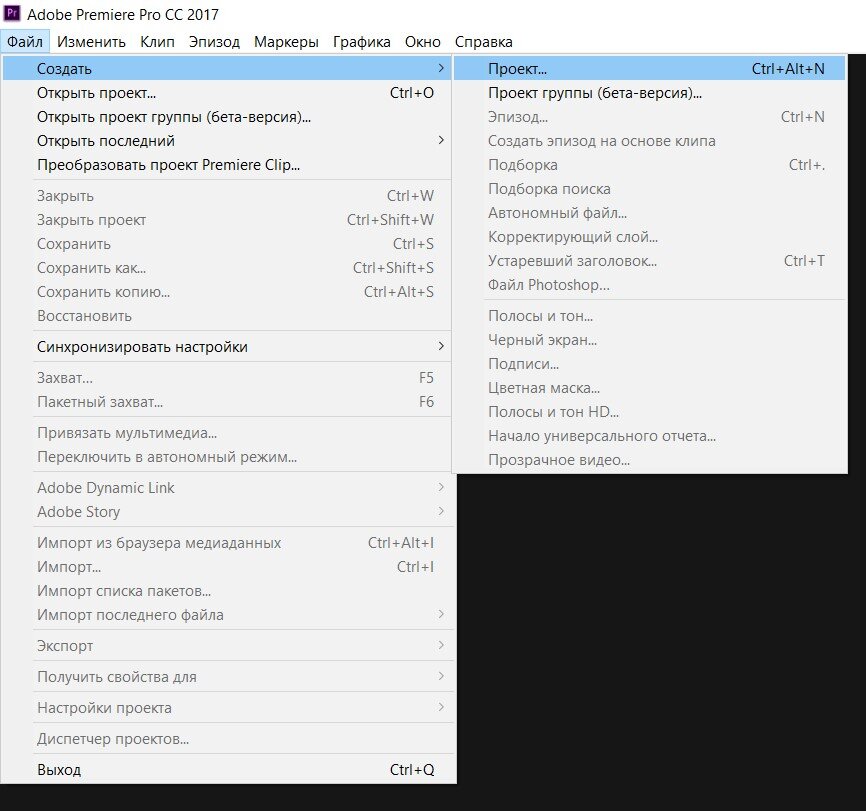Viewport: 866px width, 811px height.
Task: Select the Захват... entry
Action: click(x=227, y=378)
